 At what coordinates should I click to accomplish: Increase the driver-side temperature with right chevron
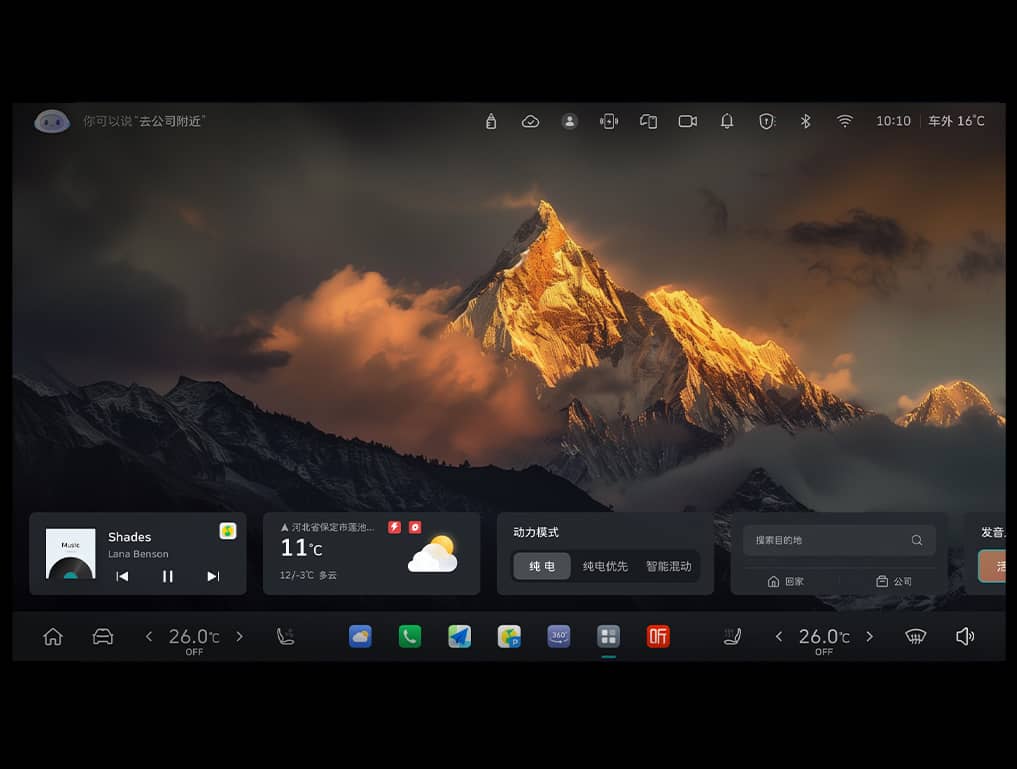pyautogui.click(x=239, y=636)
